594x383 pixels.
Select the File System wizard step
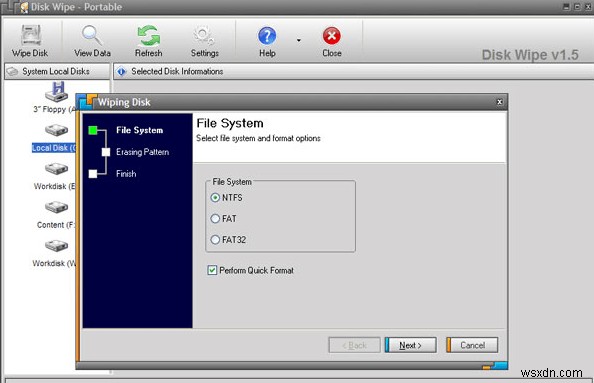point(139,130)
